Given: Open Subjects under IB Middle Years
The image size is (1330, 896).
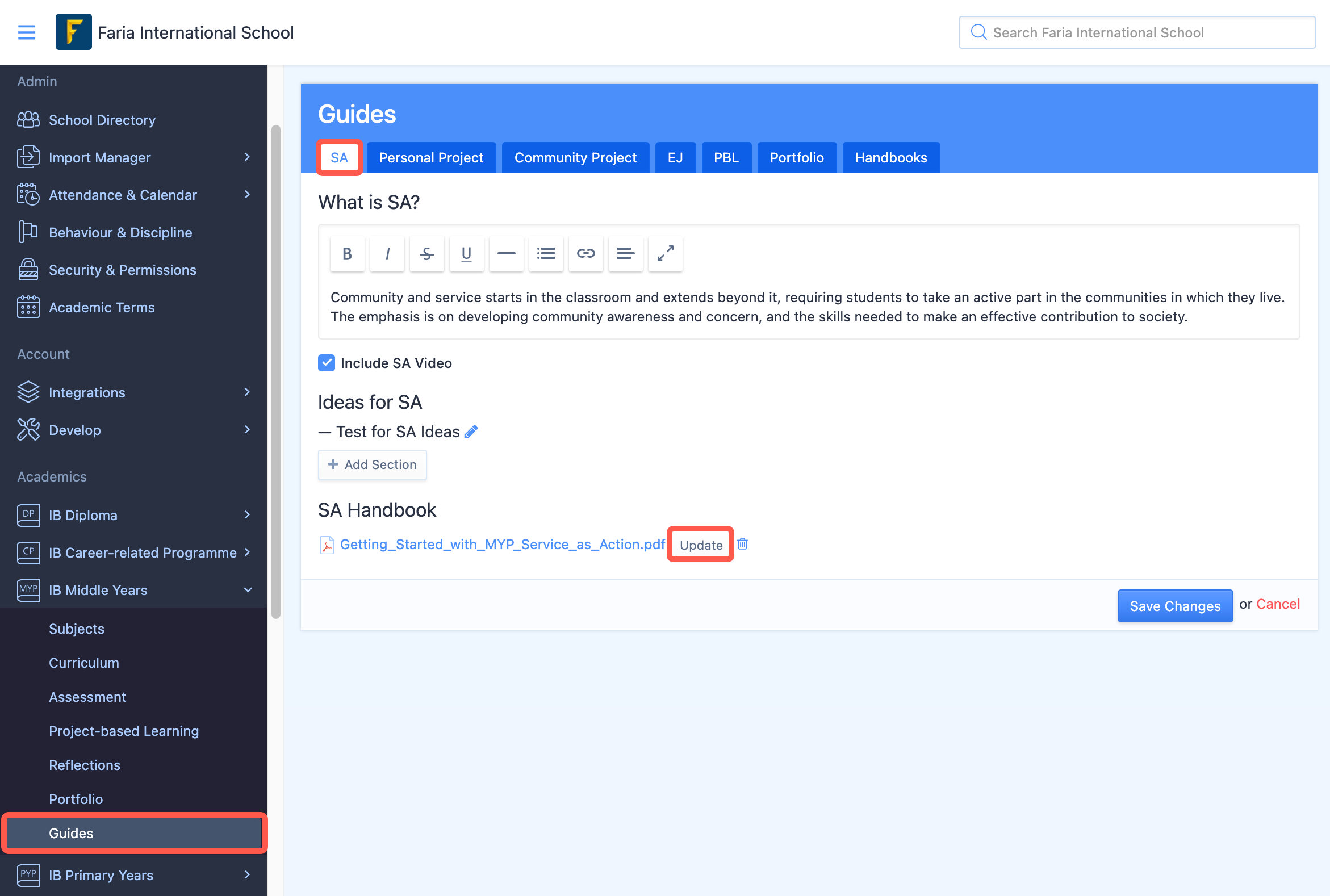Looking at the screenshot, I should pos(77,629).
